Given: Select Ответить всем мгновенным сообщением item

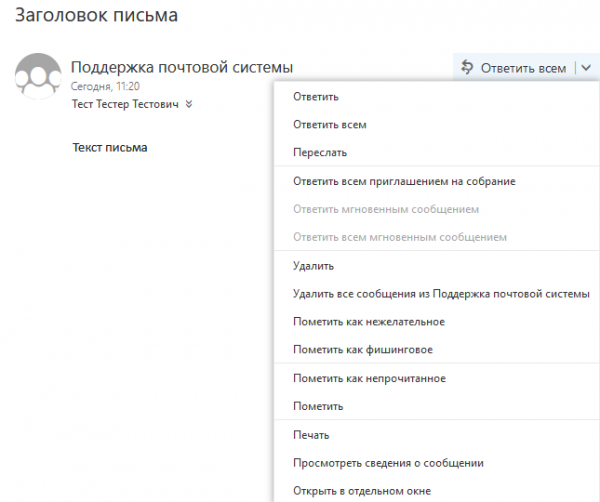Looking at the screenshot, I should coord(437,237).
